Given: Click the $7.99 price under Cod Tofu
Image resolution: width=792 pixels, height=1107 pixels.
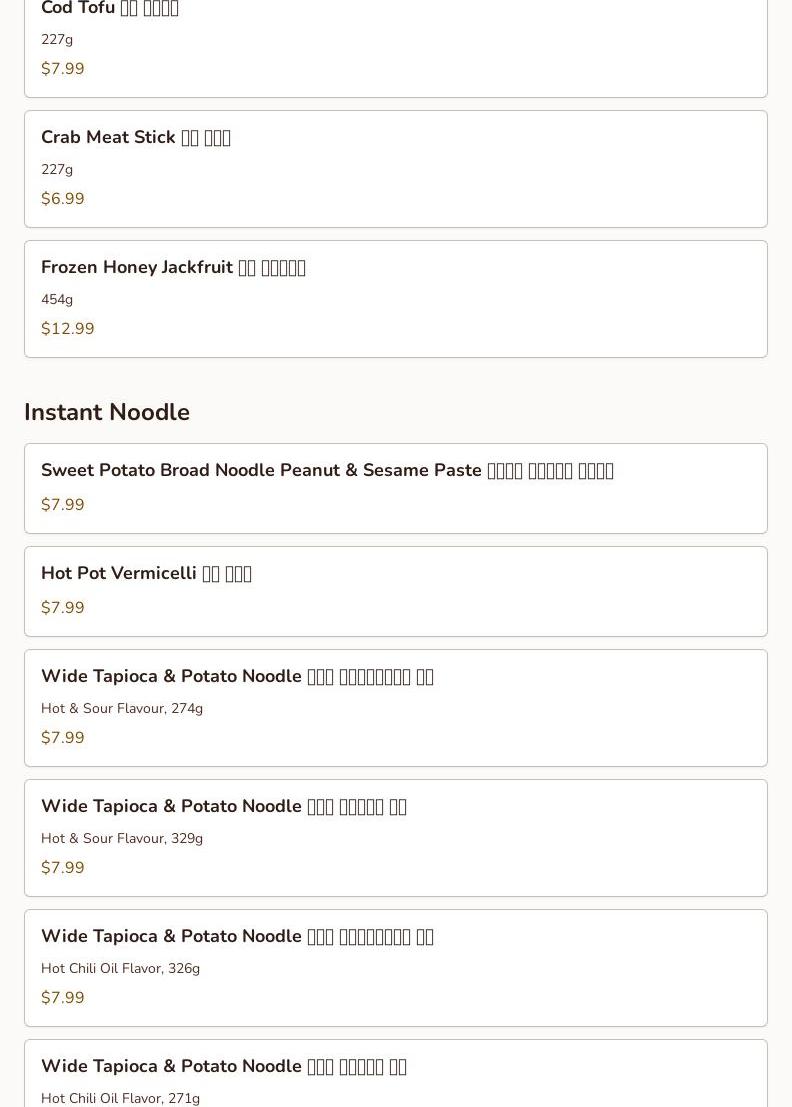Looking at the screenshot, I should pyautogui.click(x=63, y=68).
